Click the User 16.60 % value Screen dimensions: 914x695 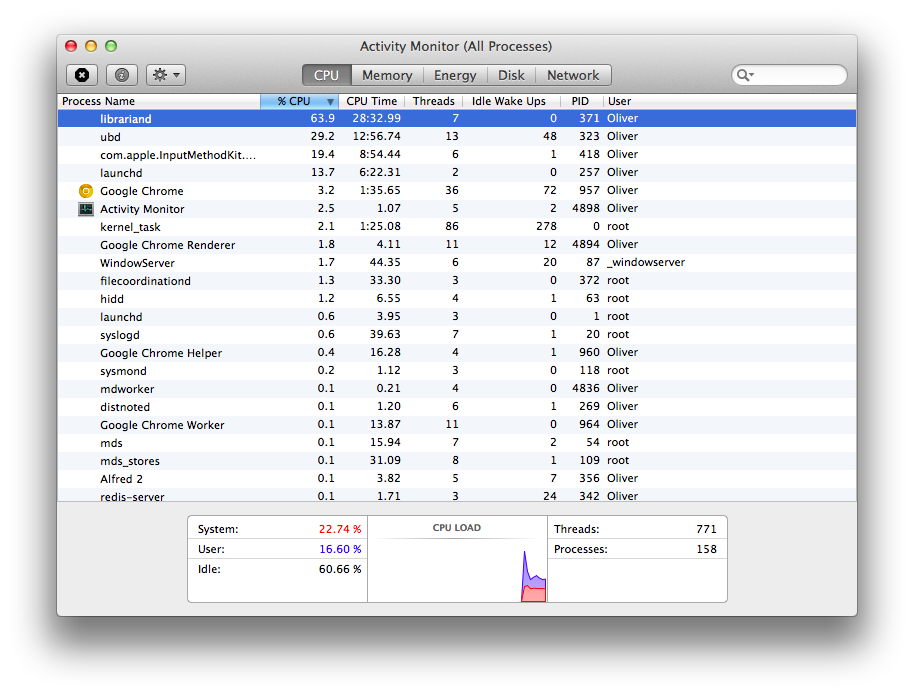(x=340, y=549)
